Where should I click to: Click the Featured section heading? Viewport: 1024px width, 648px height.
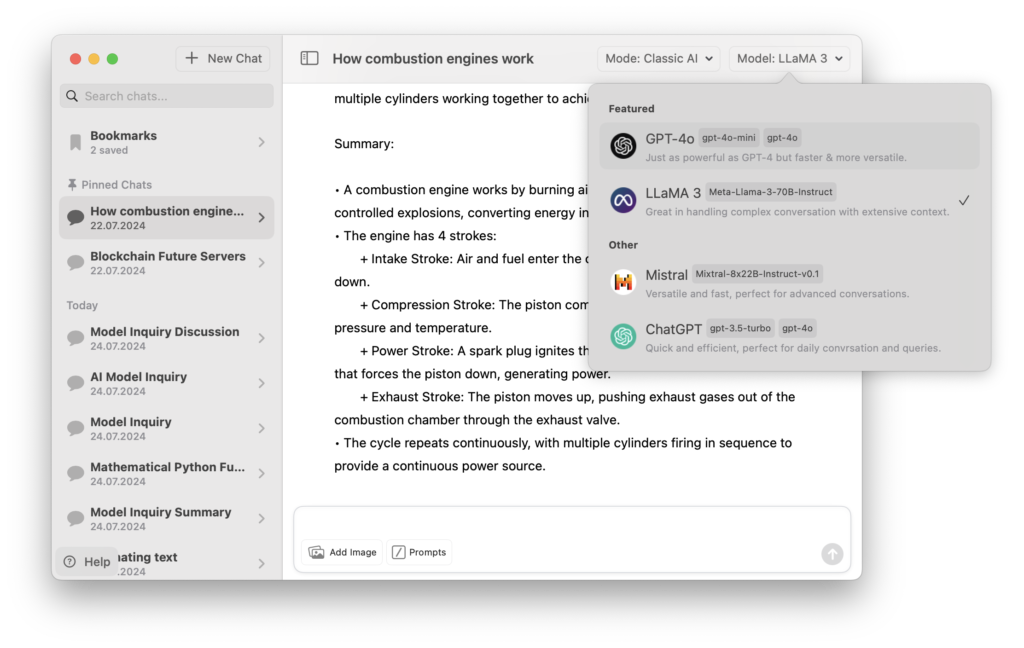[632, 108]
